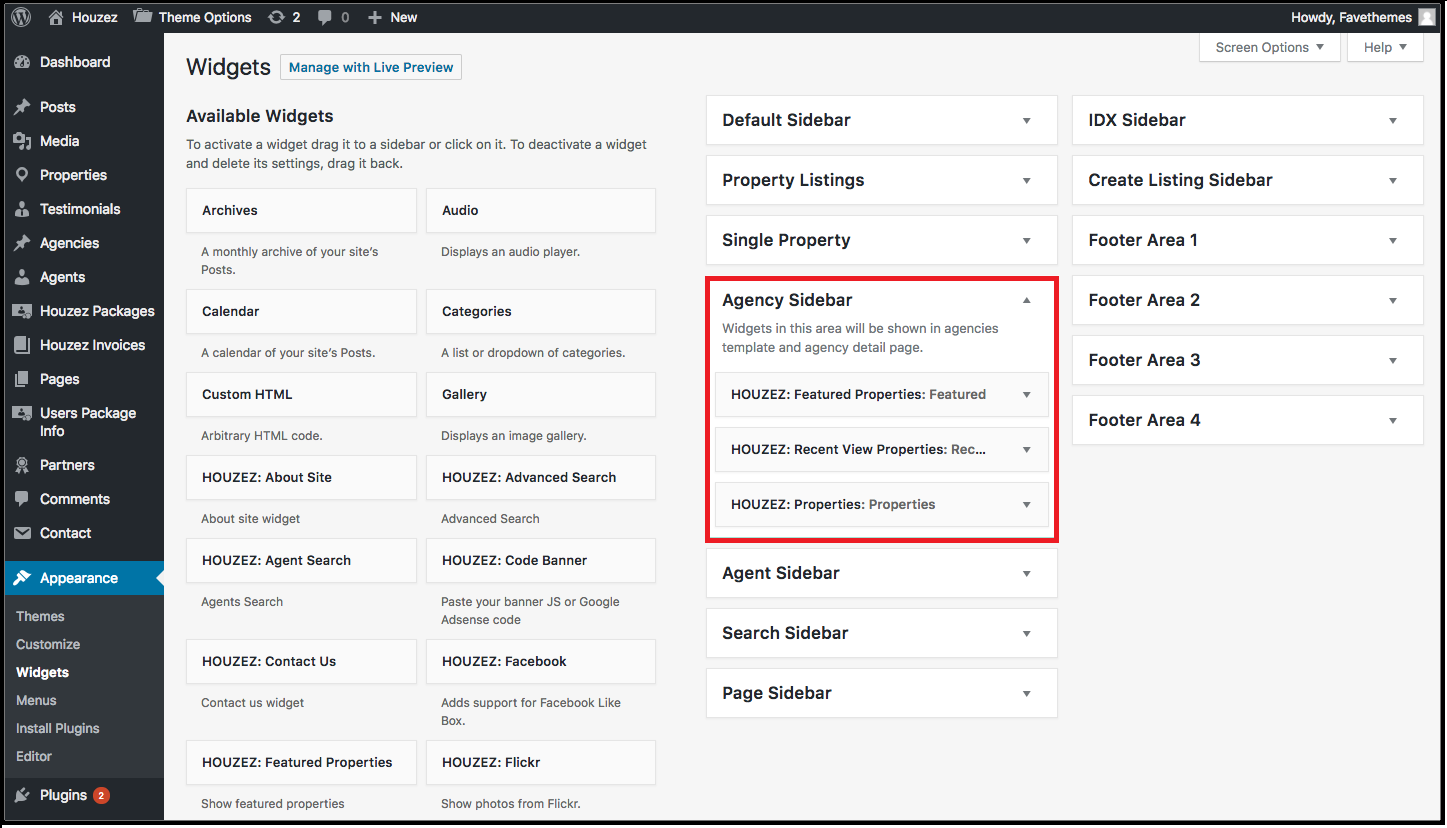The width and height of the screenshot is (1447, 828).
Task: Open the Help dropdown tab
Action: pos(1385,47)
